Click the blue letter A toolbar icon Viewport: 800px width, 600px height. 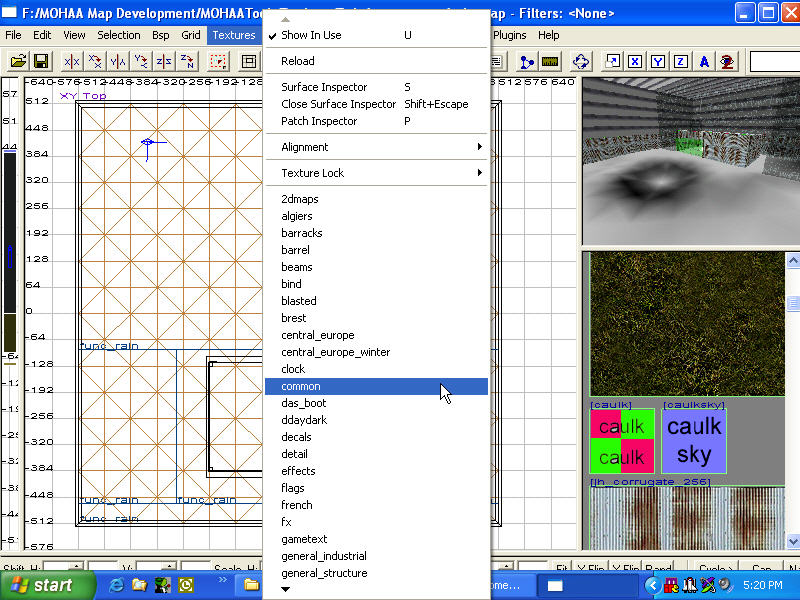(x=705, y=61)
